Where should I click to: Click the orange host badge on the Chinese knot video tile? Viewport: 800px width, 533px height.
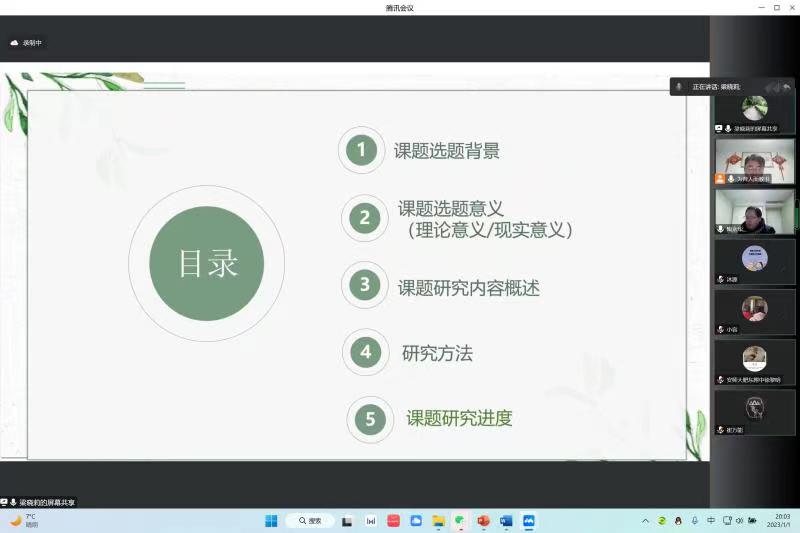point(720,179)
